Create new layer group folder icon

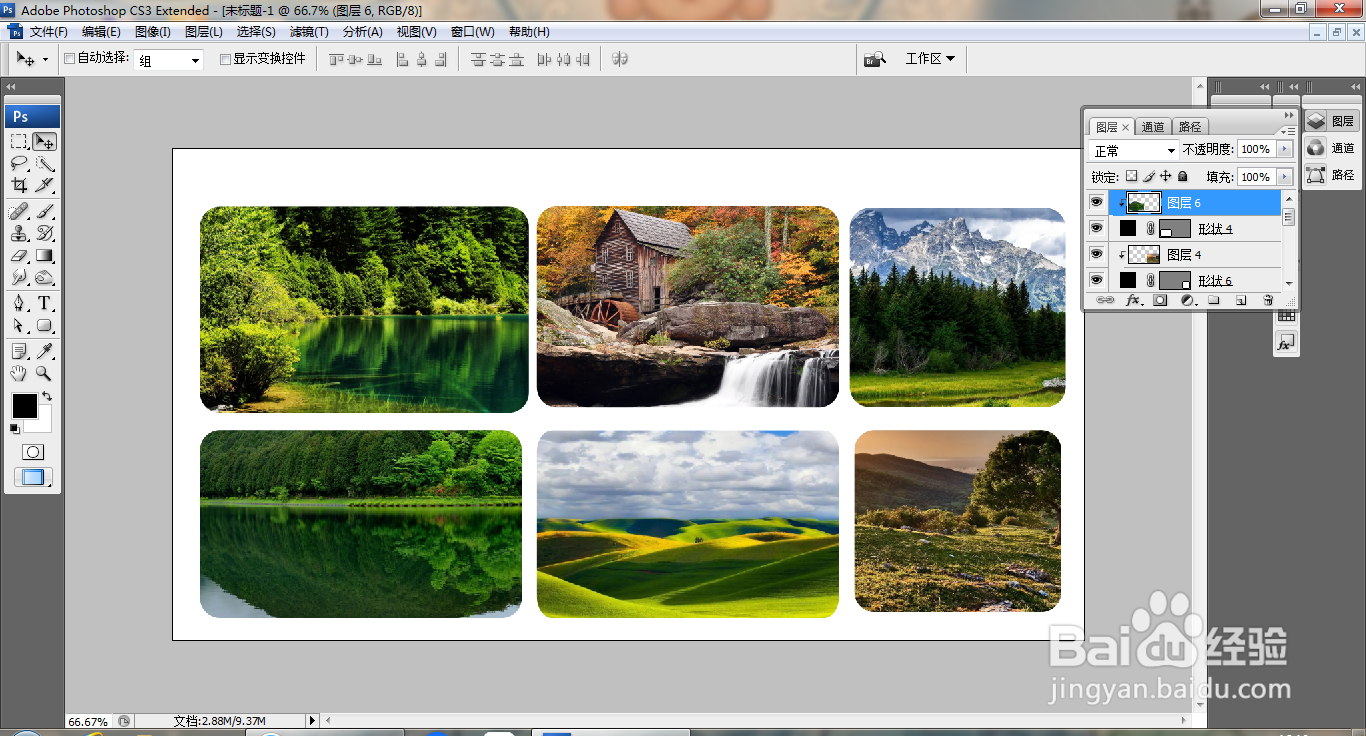tap(1213, 300)
